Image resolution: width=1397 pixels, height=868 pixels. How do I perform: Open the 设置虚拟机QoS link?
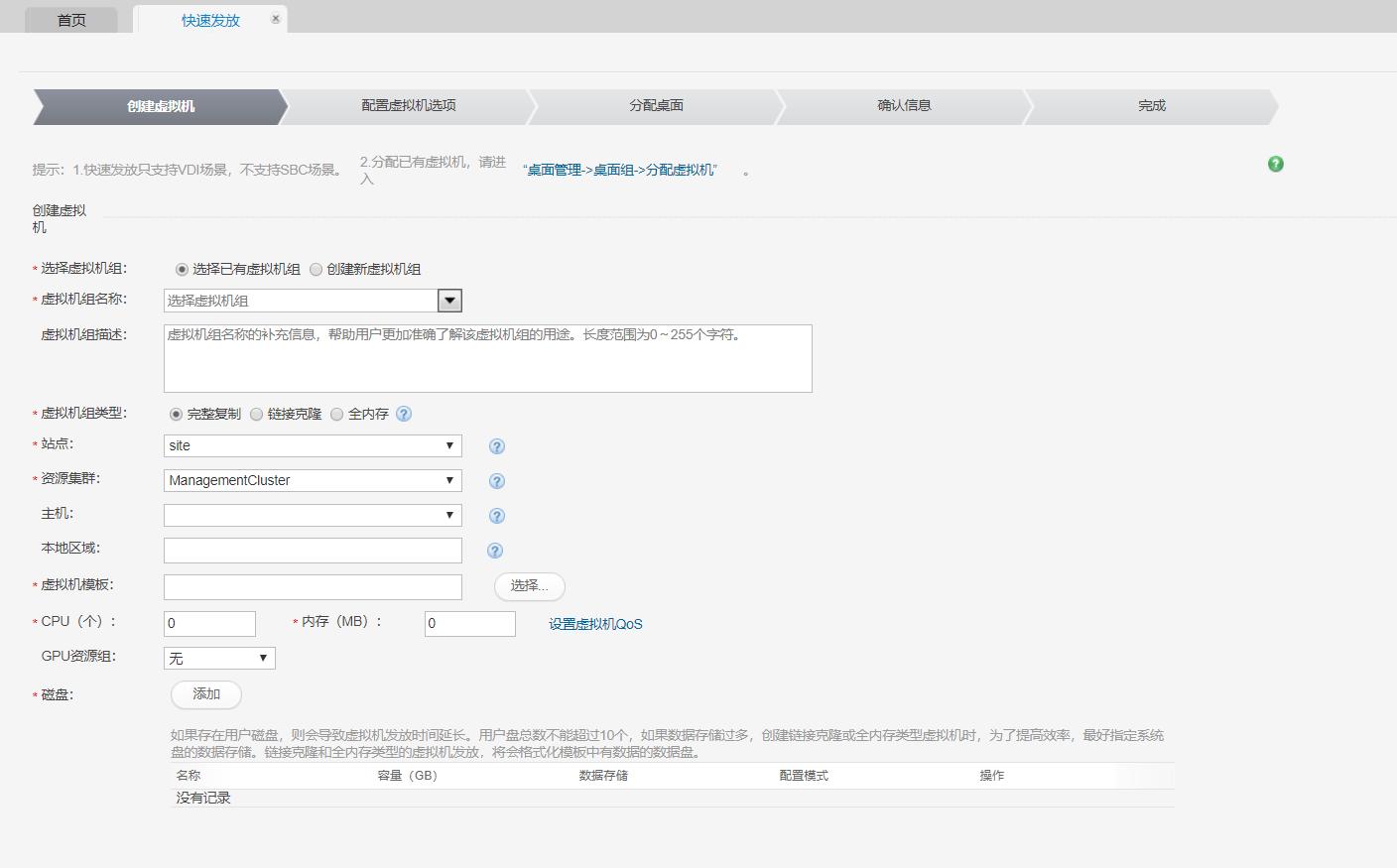593,623
